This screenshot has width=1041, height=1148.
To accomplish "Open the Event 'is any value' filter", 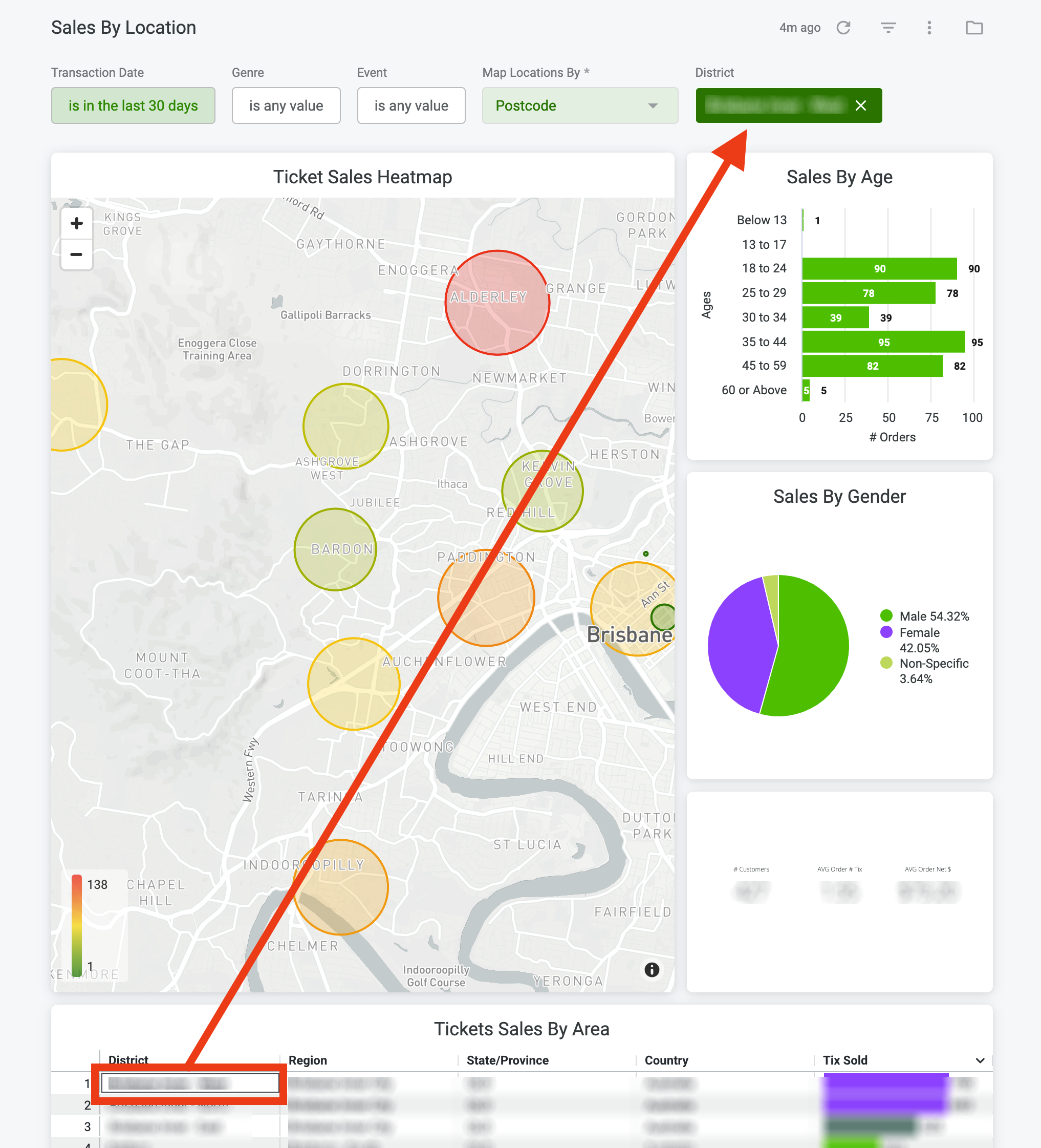I will [x=411, y=105].
